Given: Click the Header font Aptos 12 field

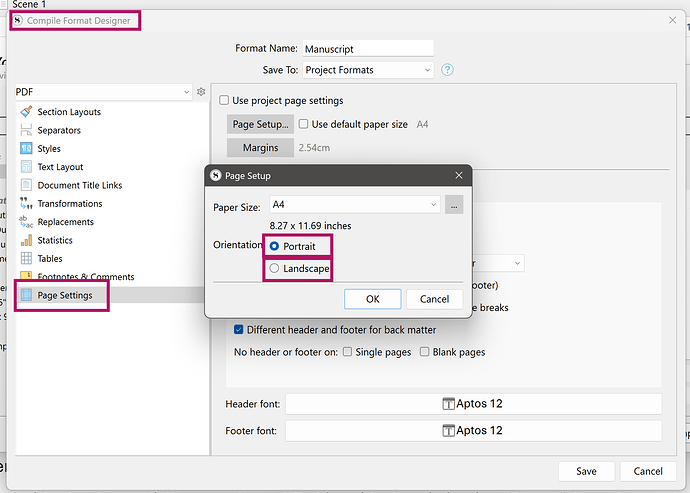Looking at the screenshot, I should pyautogui.click(x=473, y=404).
